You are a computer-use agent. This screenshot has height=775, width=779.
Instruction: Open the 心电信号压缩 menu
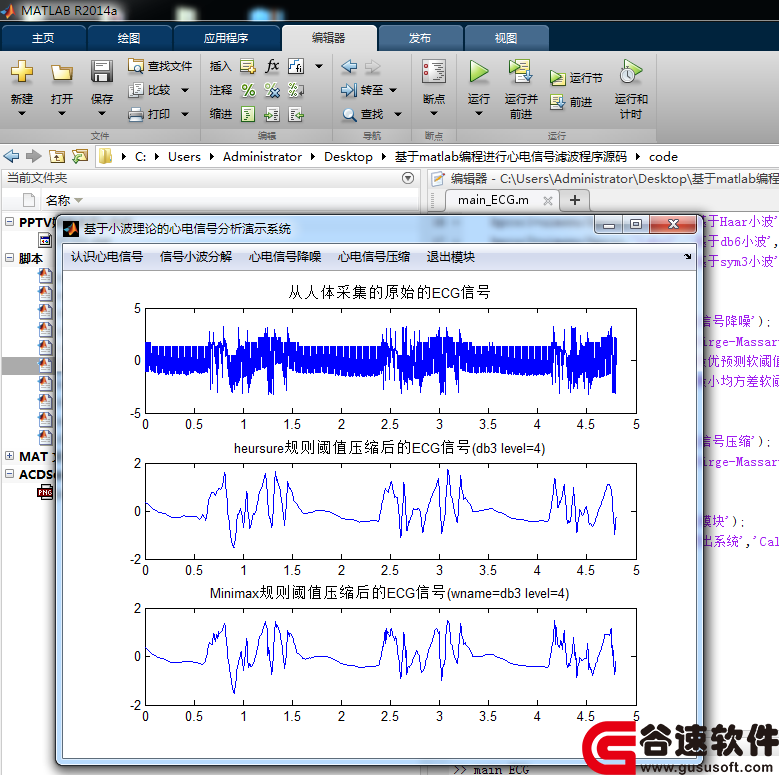coord(374,257)
